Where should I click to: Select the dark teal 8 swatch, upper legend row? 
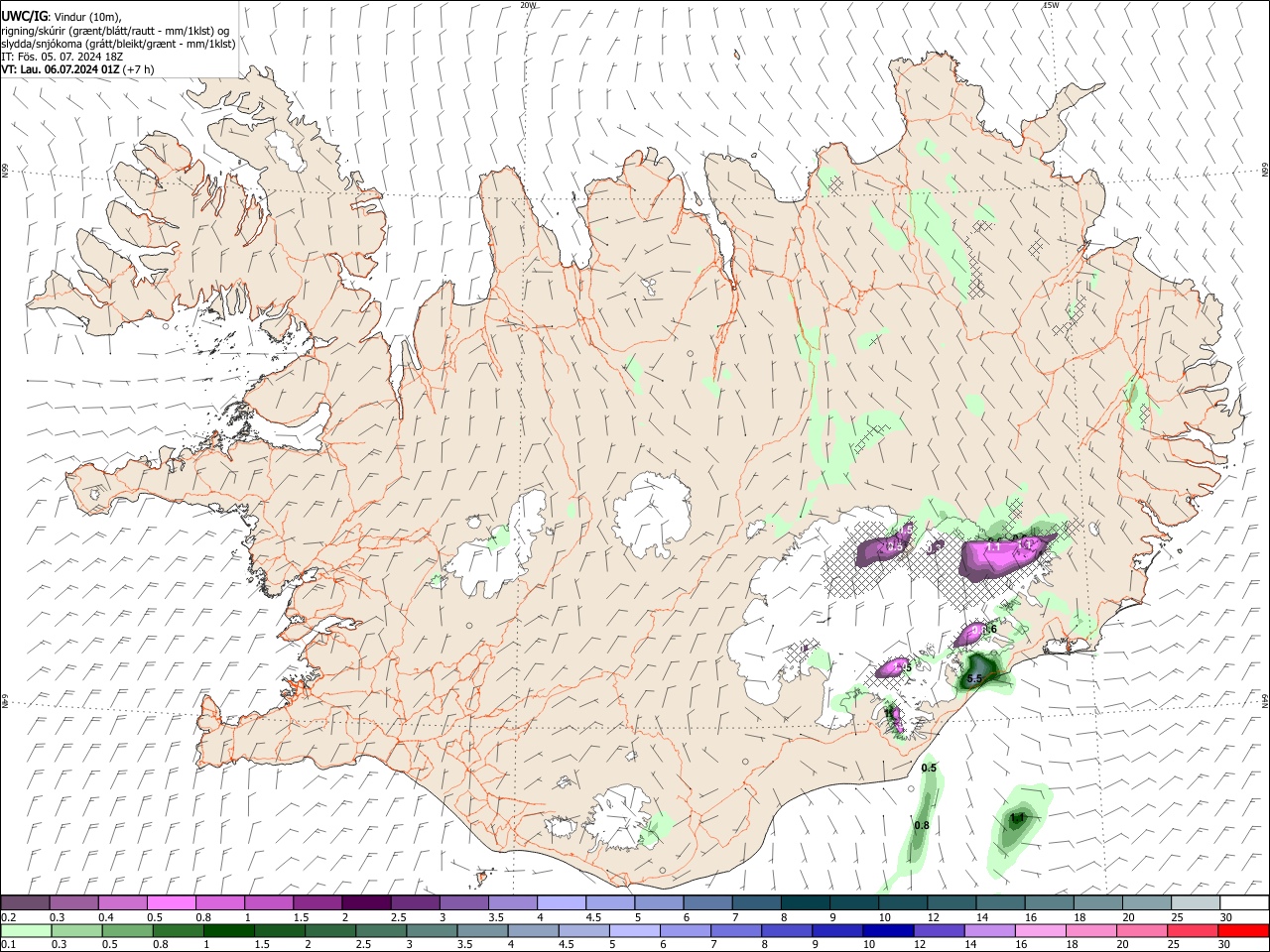point(805,903)
